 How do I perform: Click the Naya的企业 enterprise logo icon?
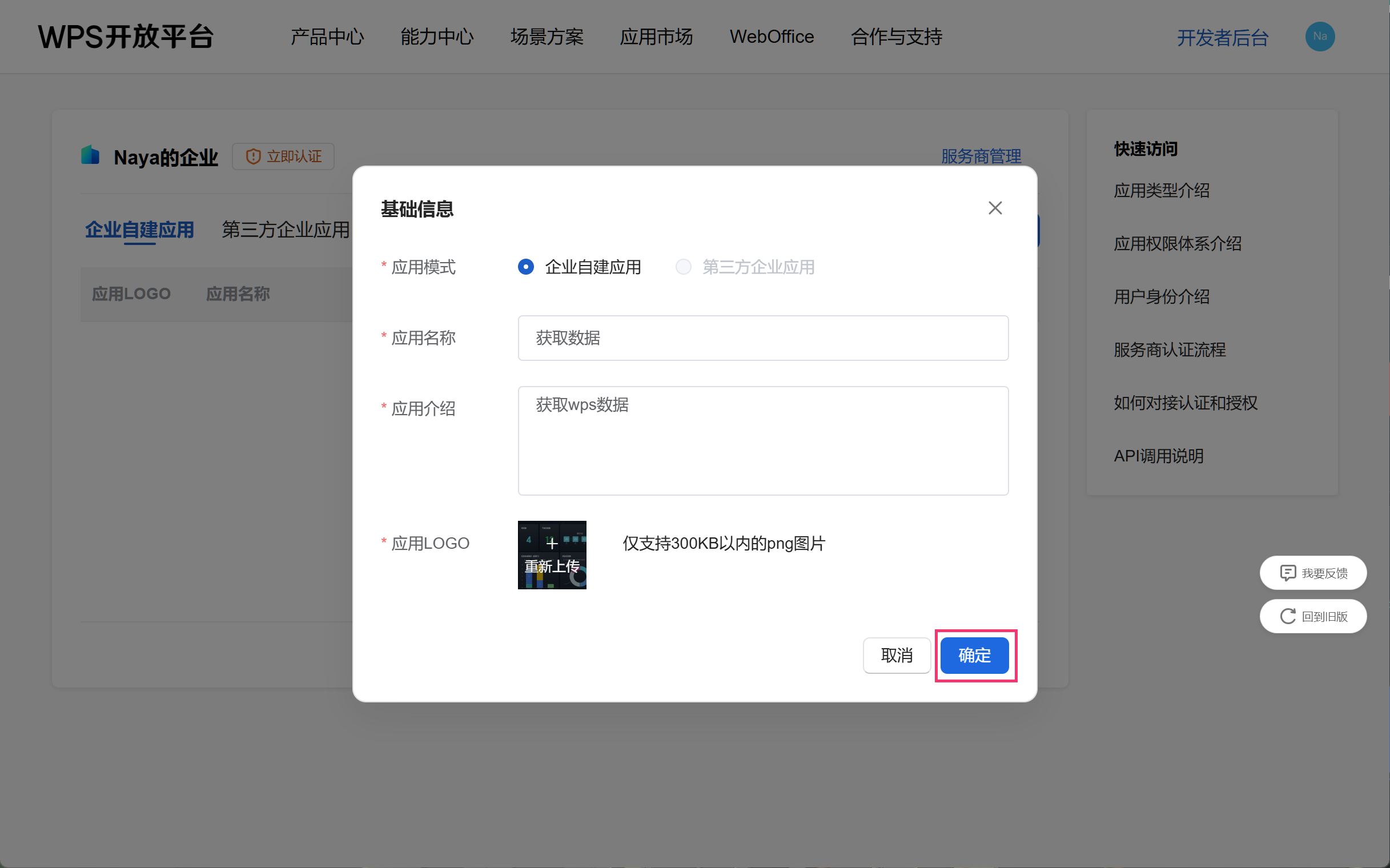90,155
